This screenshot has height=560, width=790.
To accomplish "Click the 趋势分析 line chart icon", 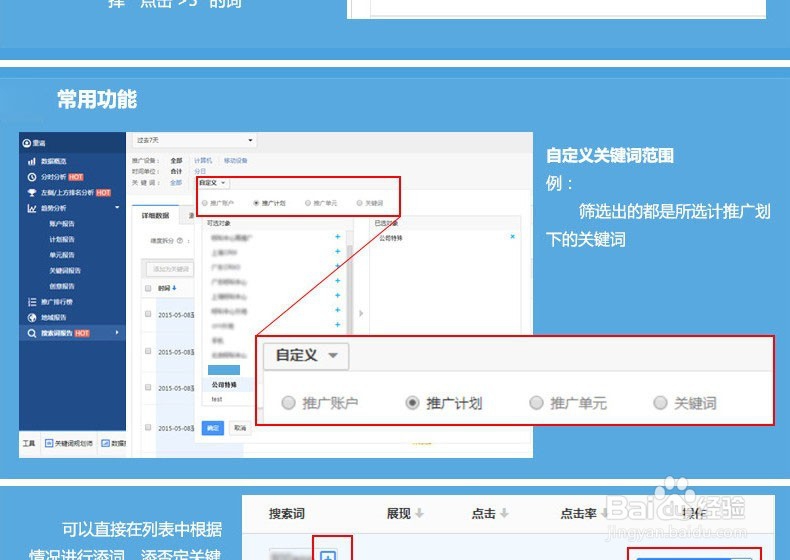I will point(32,208).
